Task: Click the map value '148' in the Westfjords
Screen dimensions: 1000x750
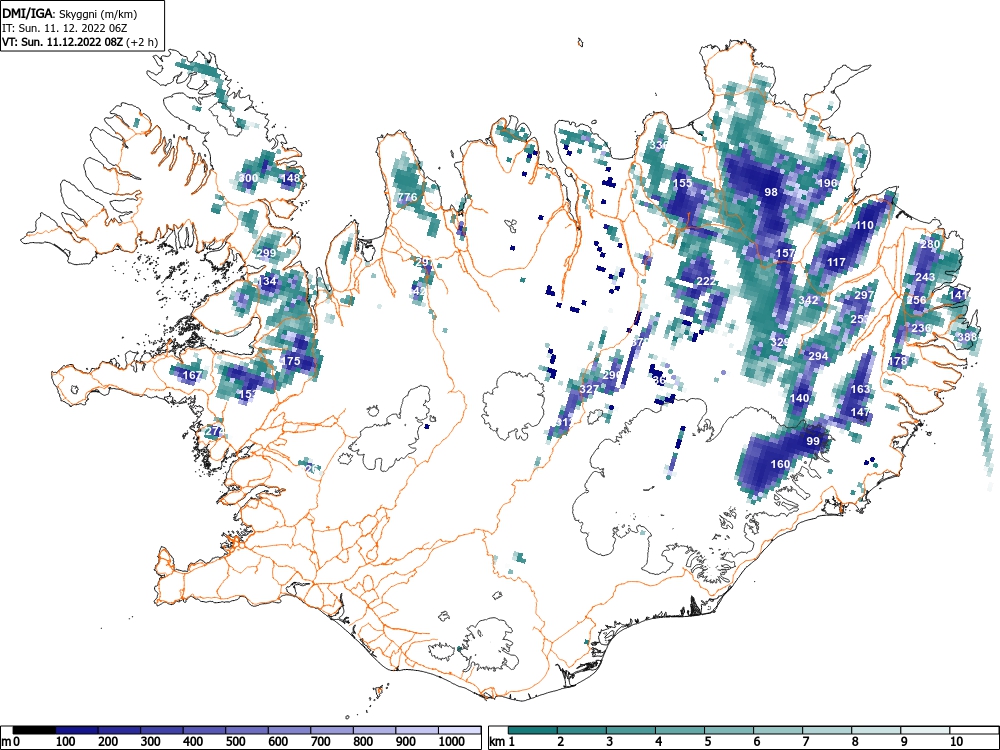Action: click(x=290, y=178)
